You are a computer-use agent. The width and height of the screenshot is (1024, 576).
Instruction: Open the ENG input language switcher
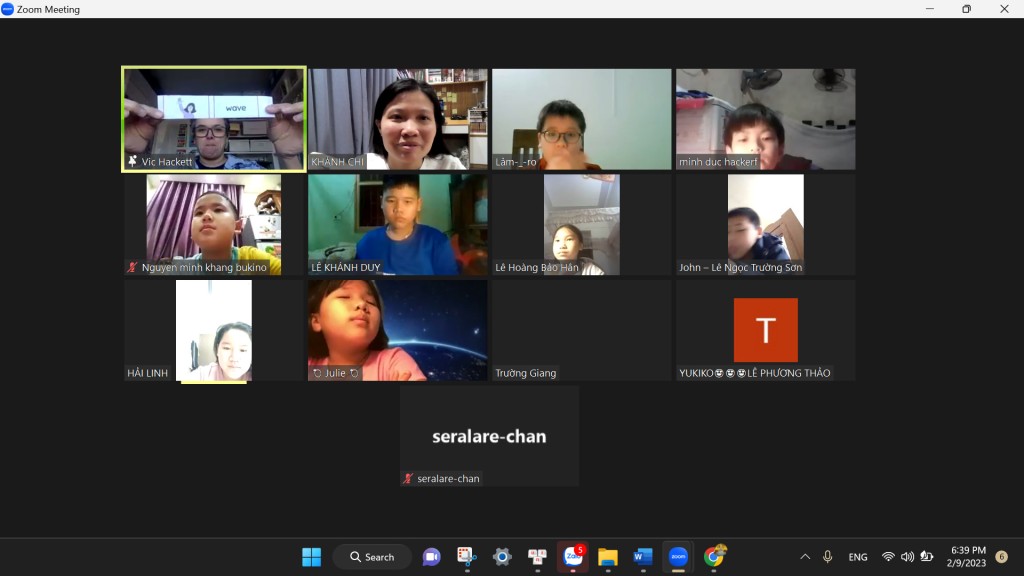(x=858, y=557)
